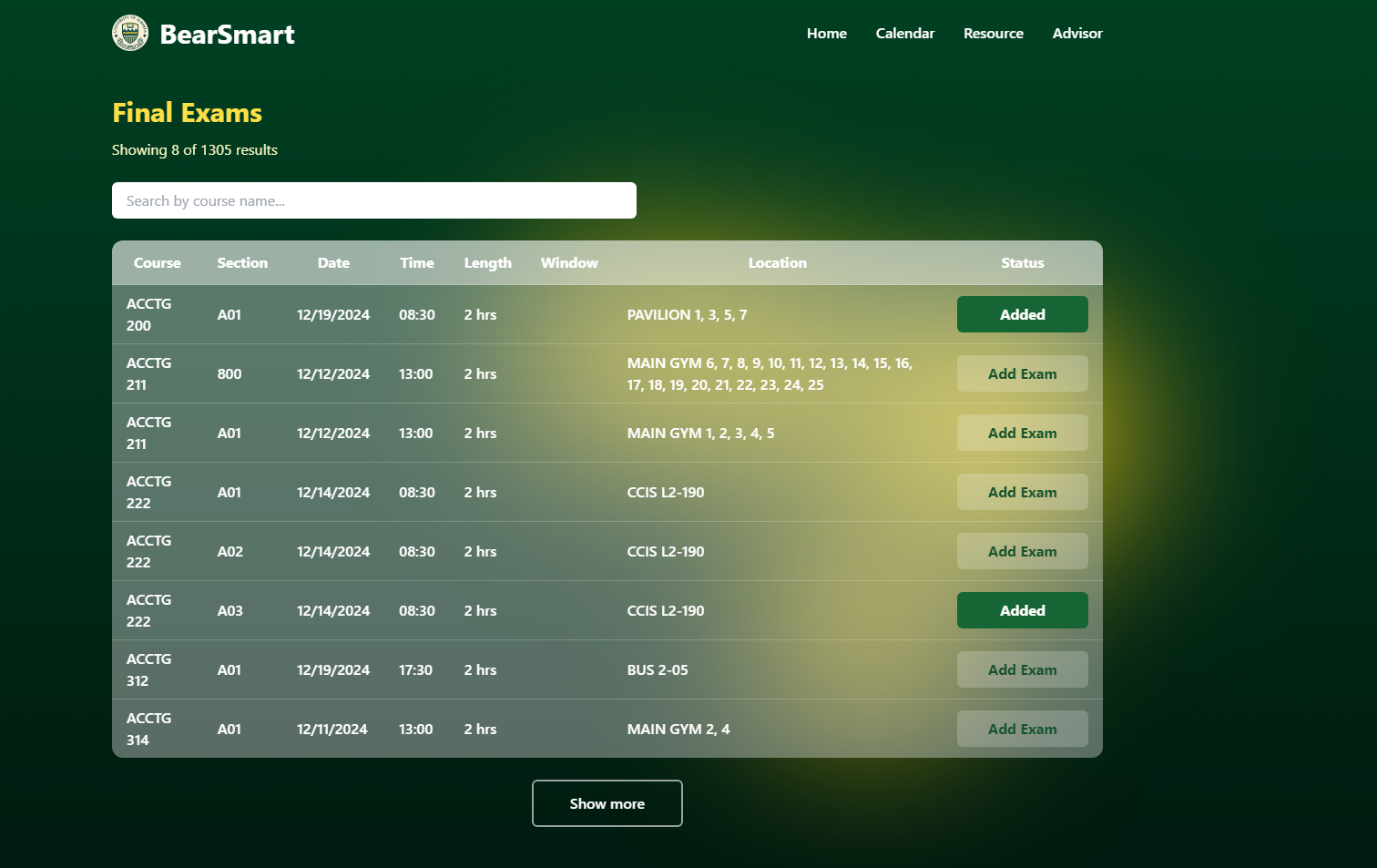The width and height of the screenshot is (1377, 868).
Task: Visit the Resource section
Action: 993,33
